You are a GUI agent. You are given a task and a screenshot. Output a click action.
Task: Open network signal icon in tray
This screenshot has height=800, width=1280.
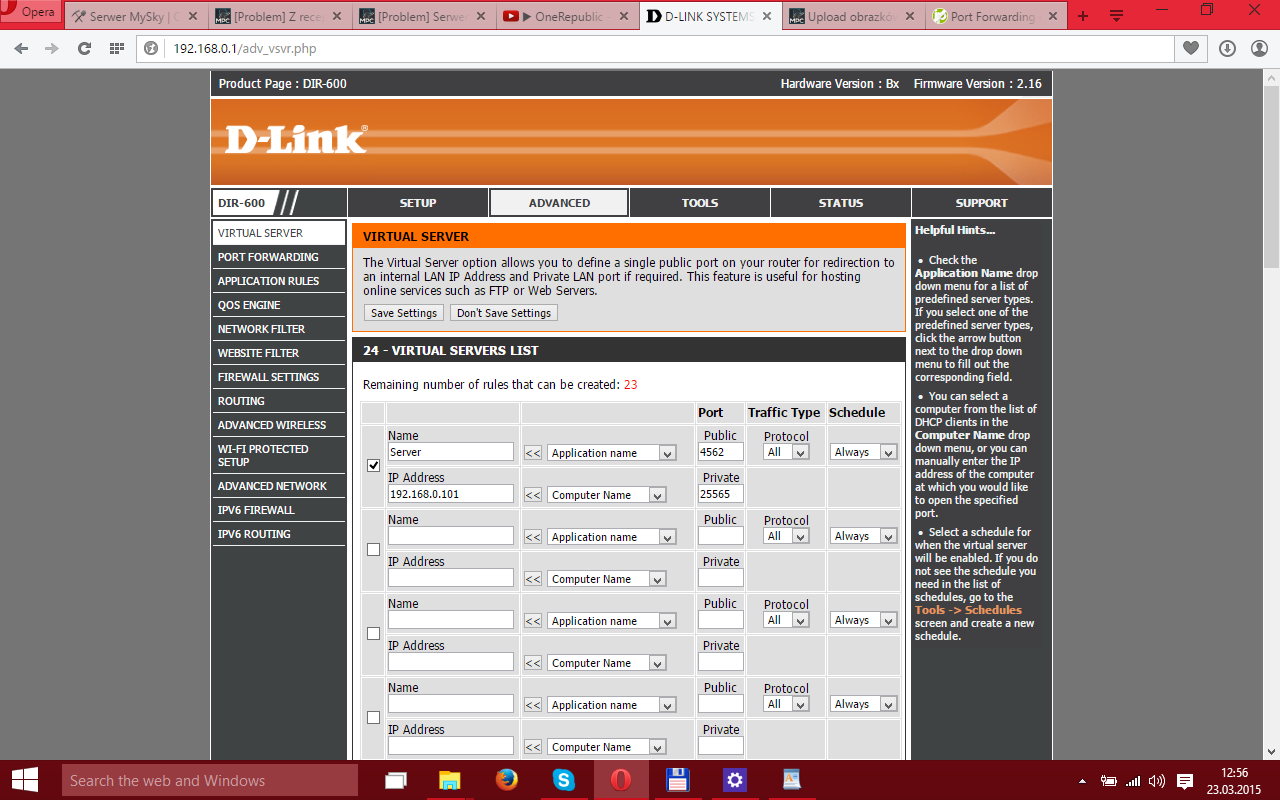click(x=1133, y=780)
